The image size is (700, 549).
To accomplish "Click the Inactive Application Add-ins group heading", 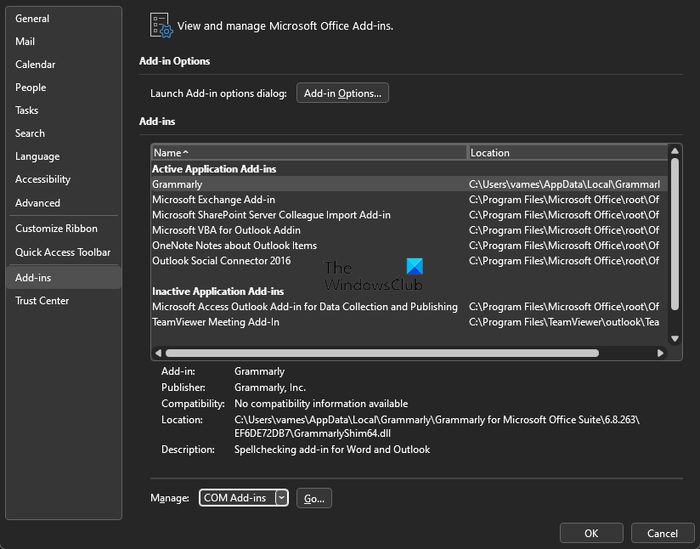I will pyautogui.click(x=218, y=291).
